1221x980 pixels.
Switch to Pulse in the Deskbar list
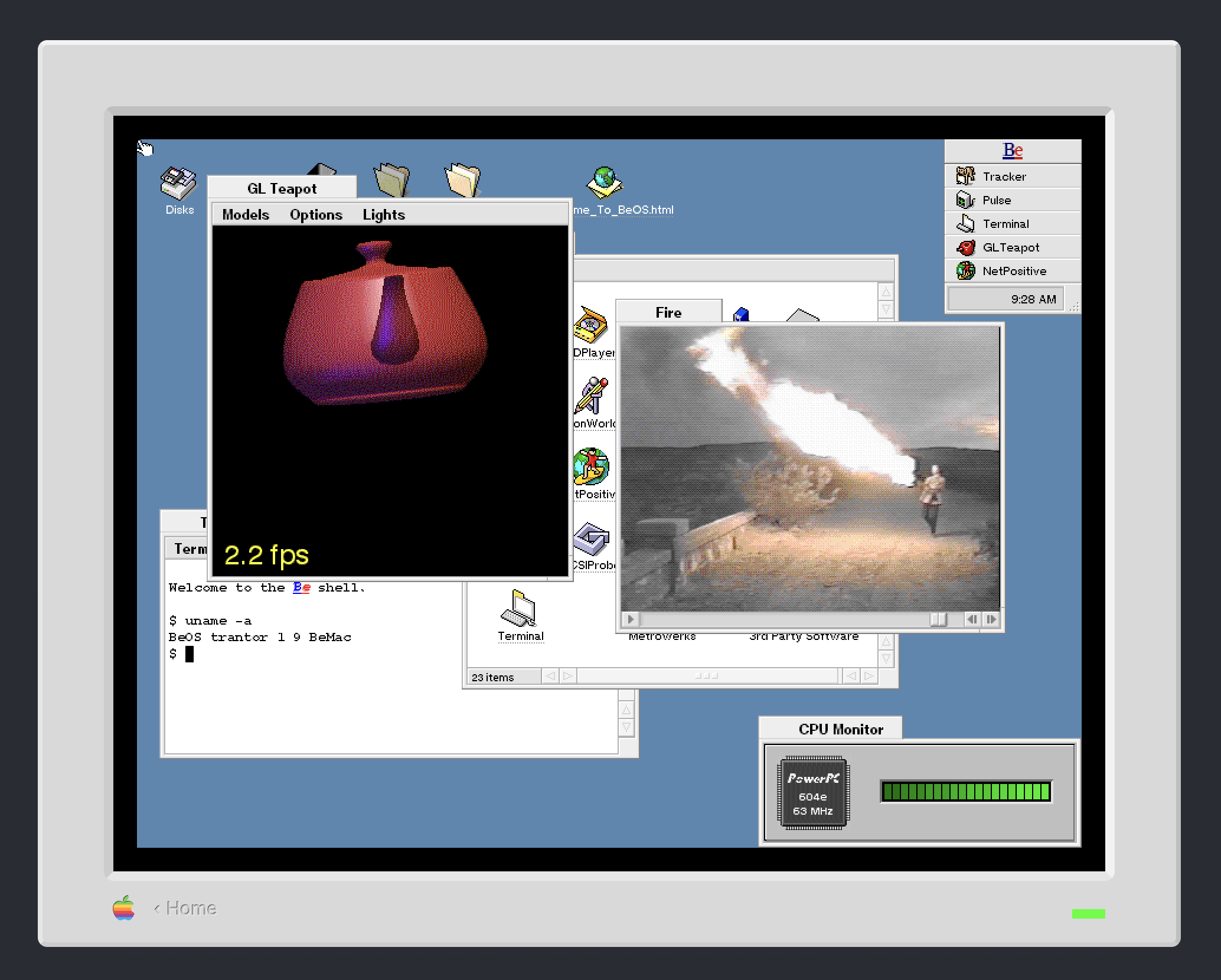click(x=1013, y=200)
